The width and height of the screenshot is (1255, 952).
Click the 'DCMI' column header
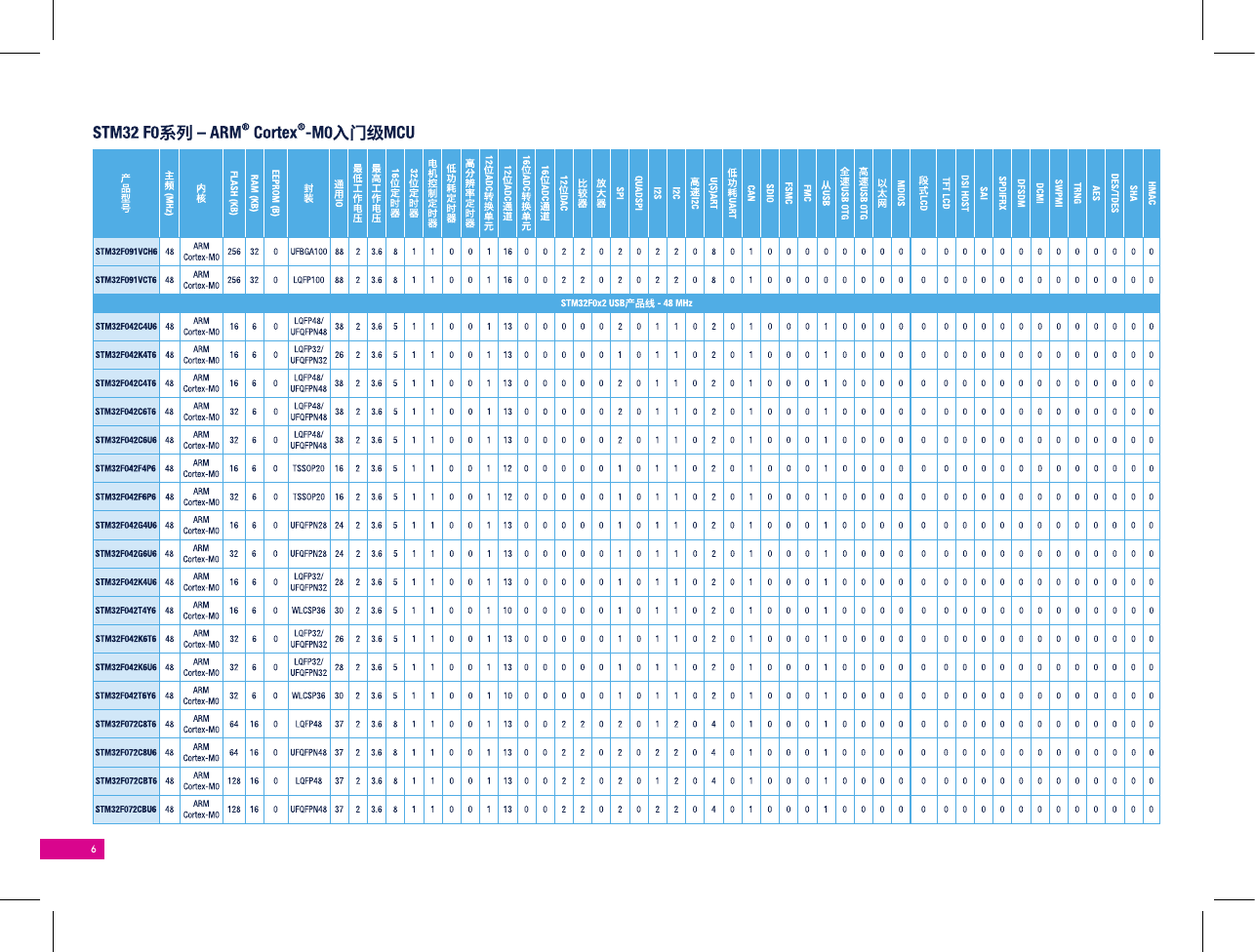(x=1040, y=193)
